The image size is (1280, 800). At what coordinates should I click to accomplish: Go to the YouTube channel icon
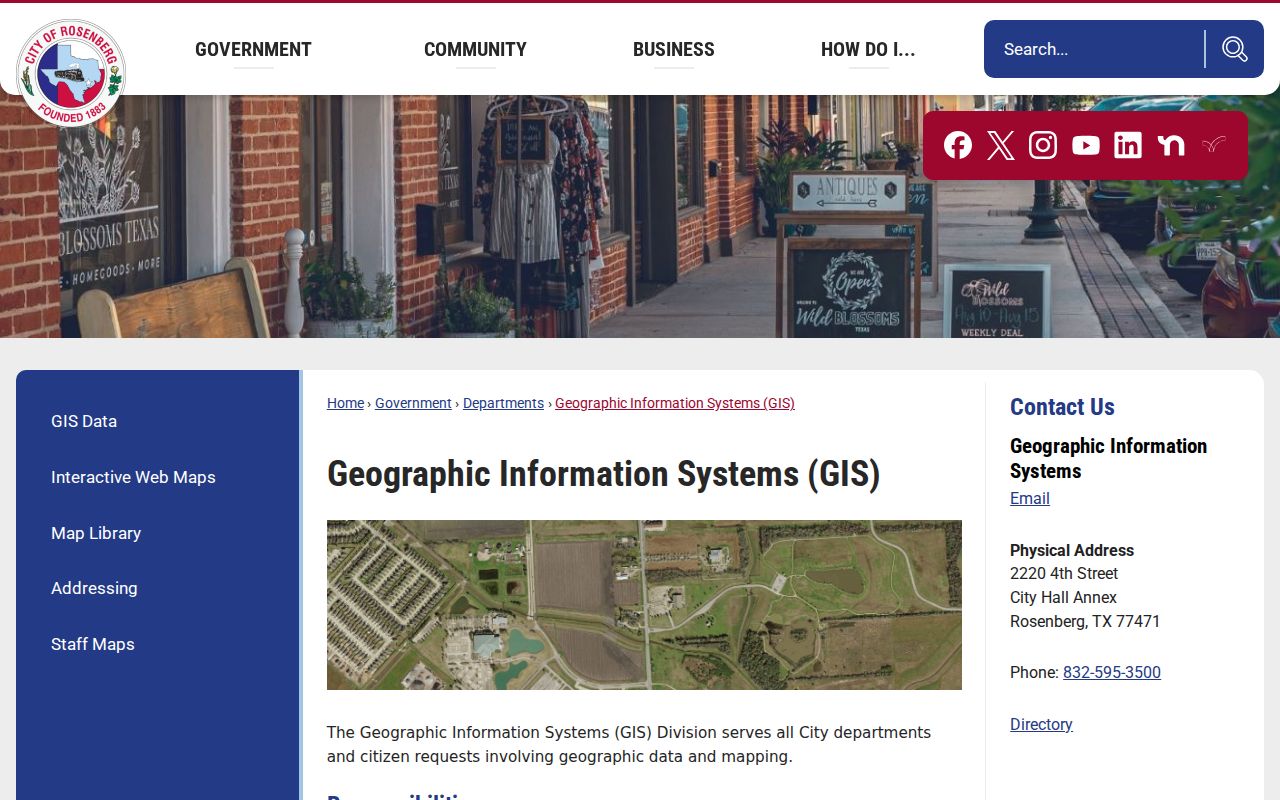point(1086,145)
